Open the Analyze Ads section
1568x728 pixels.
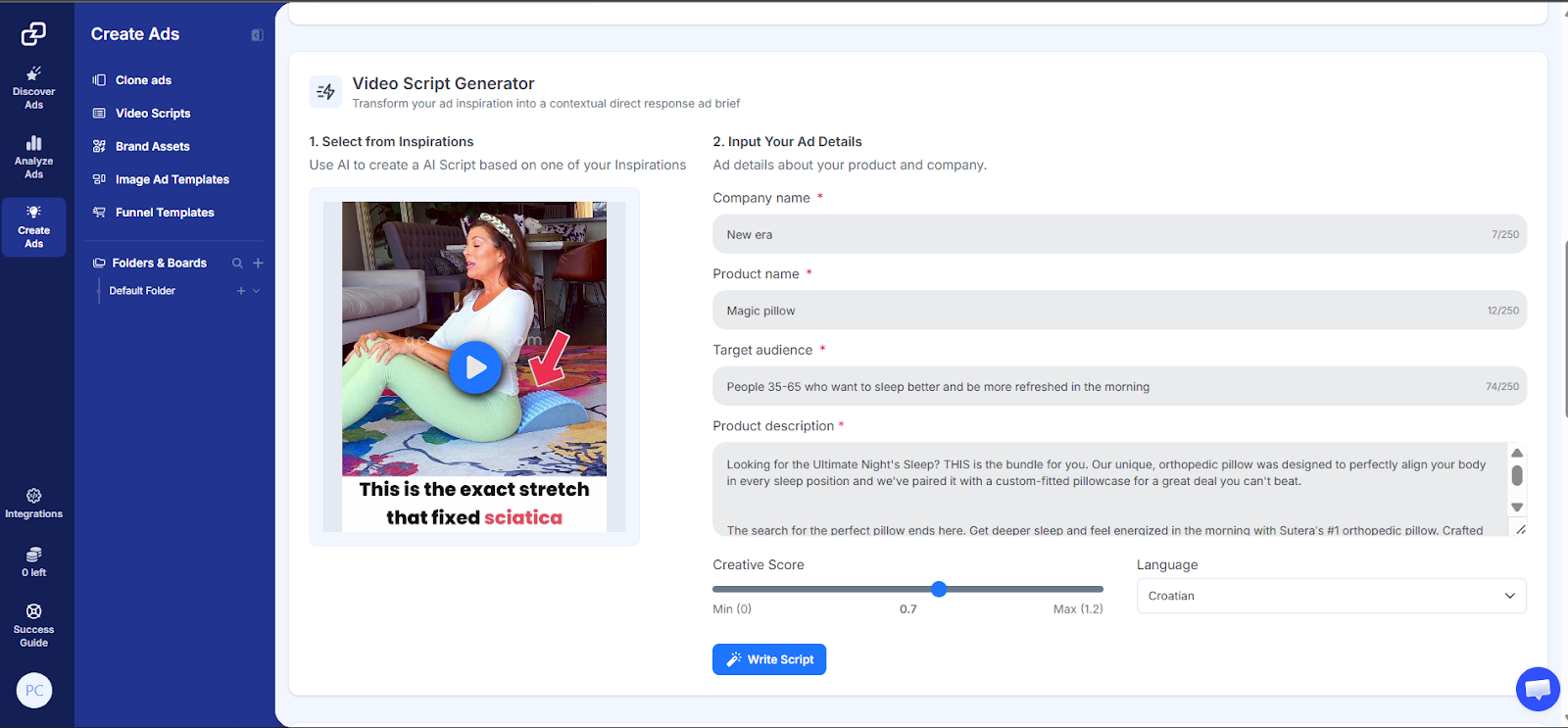coord(33,157)
